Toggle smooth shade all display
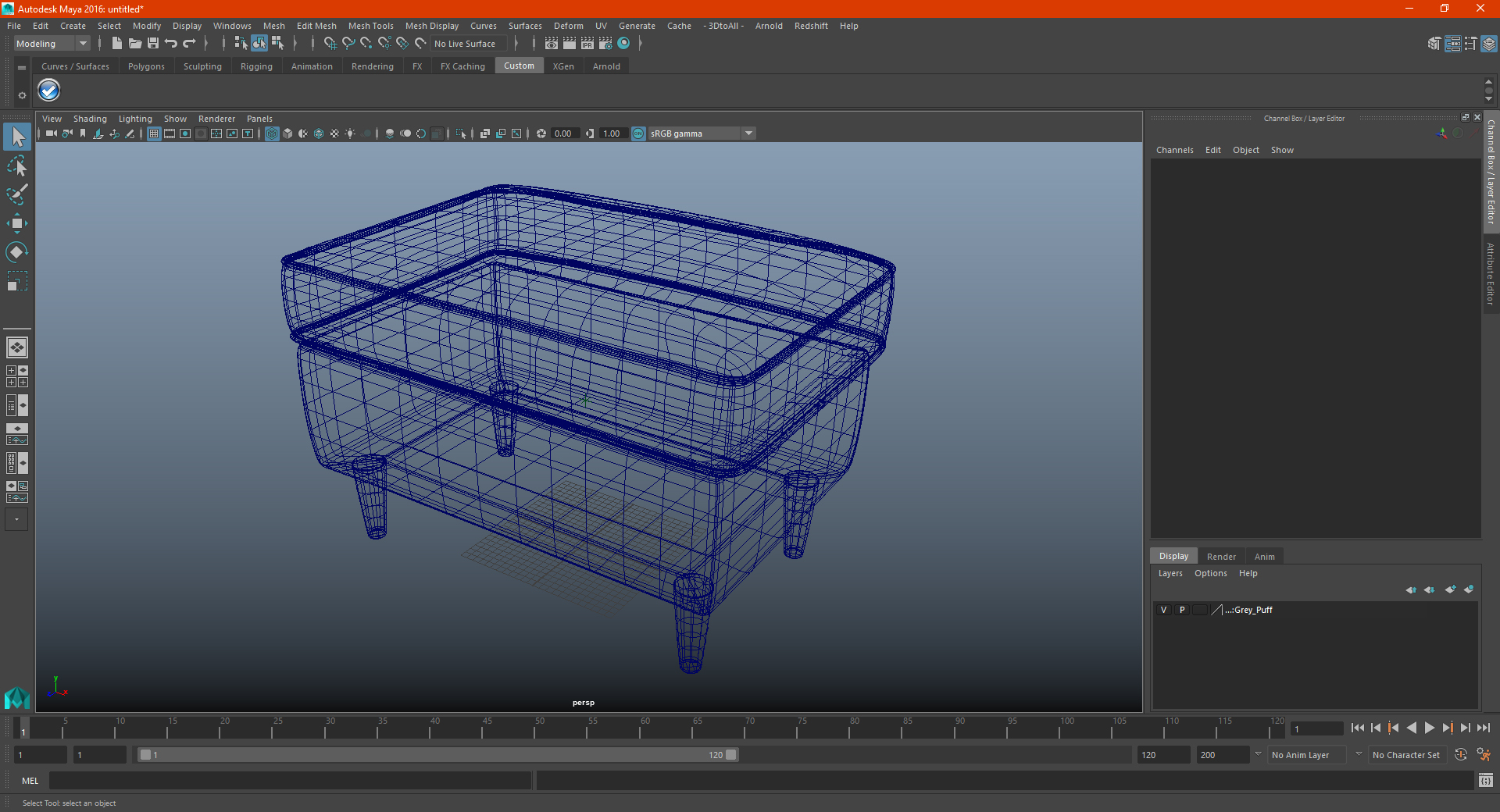 [287, 134]
